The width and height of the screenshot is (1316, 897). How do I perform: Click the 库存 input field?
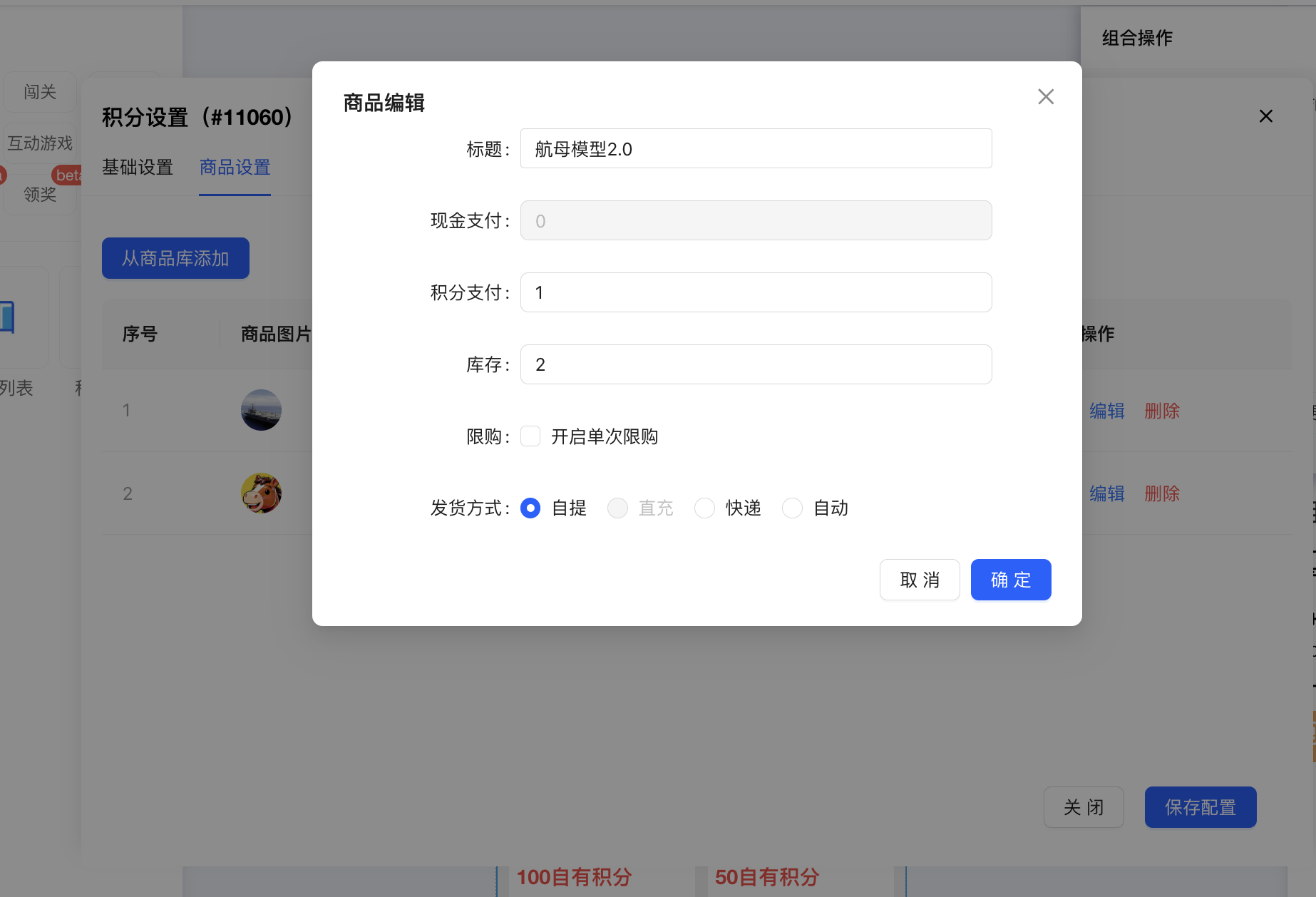coord(756,364)
